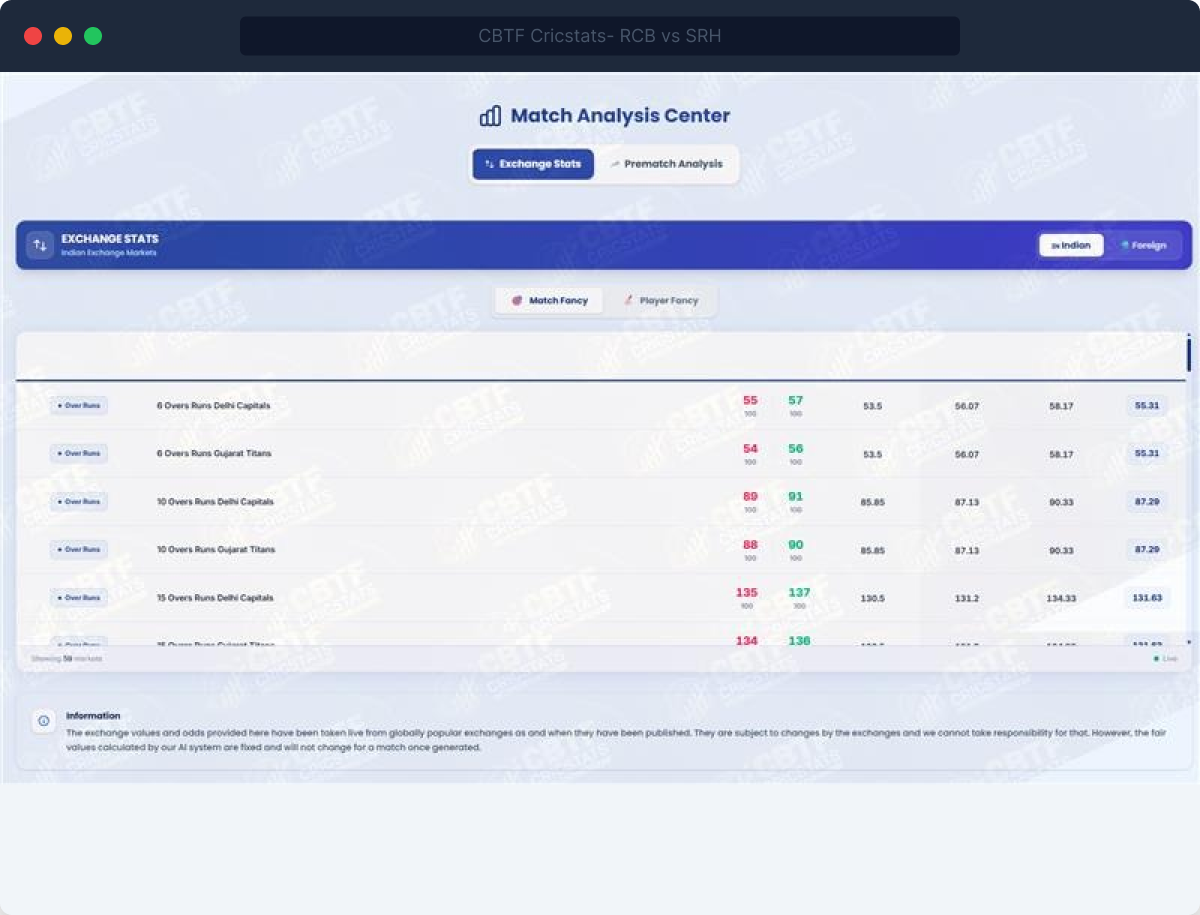The height and width of the screenshot is (915, 1200).
Task: Click the Prematch Analysis trend icon
Action: (614, 164)
